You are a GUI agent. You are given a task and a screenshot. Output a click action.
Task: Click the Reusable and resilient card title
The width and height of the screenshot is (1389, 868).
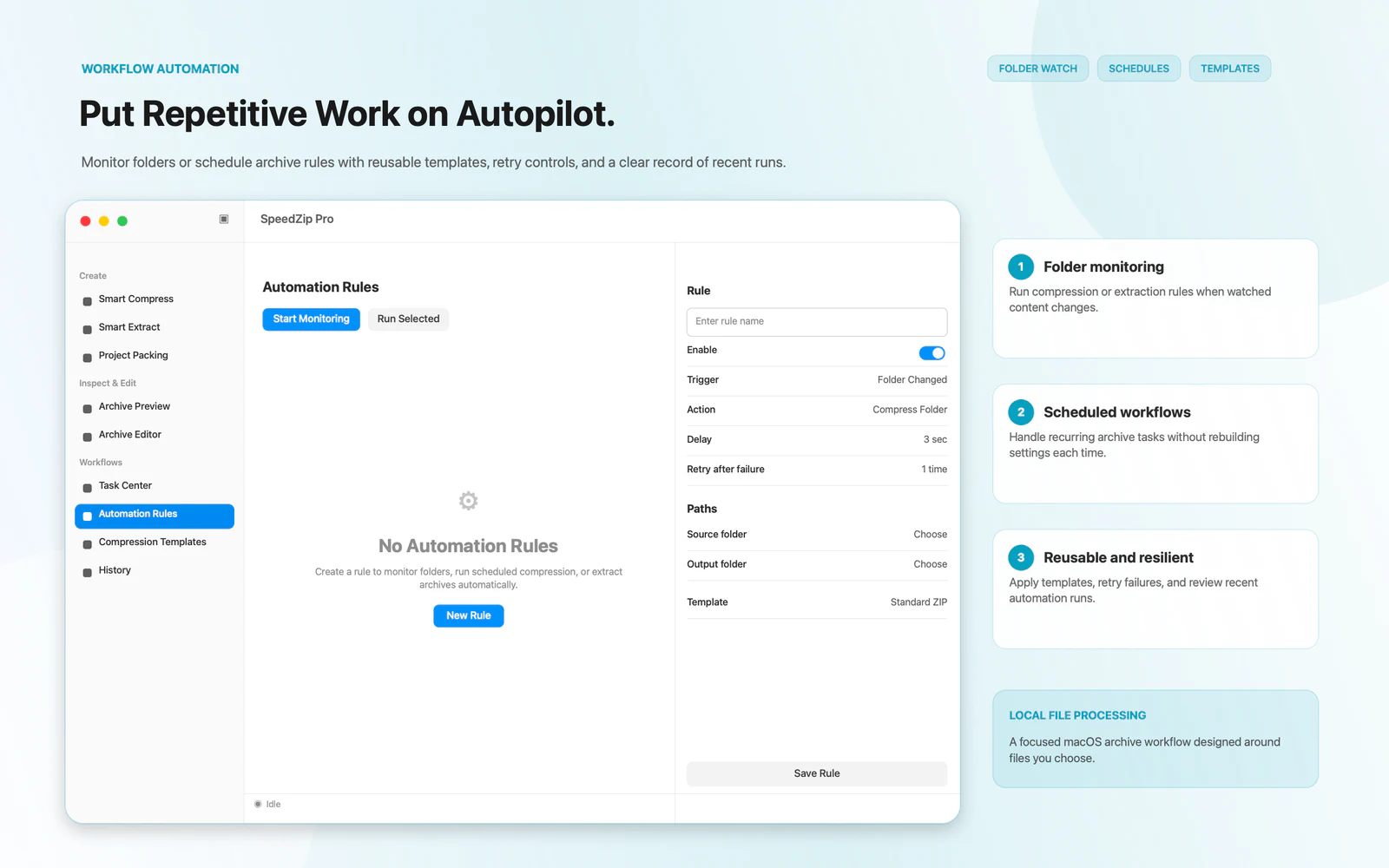coord(1118,557)
